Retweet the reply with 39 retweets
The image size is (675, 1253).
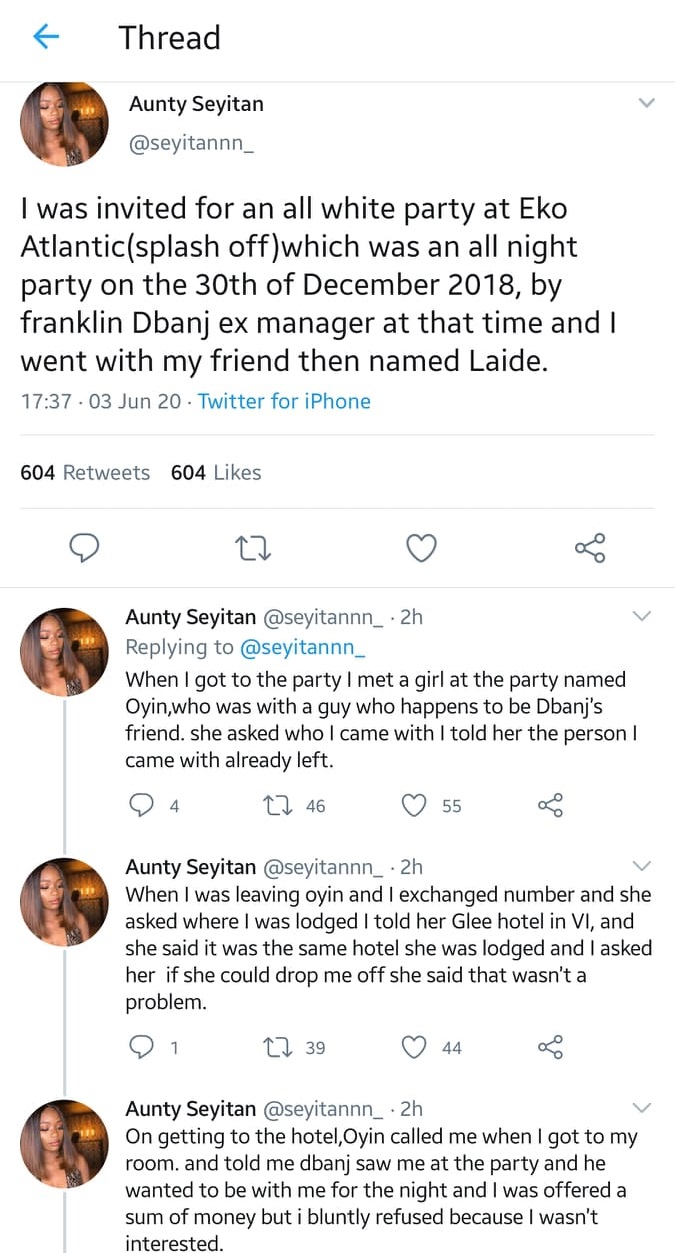pyautogui.click(x=273, y=1047)
